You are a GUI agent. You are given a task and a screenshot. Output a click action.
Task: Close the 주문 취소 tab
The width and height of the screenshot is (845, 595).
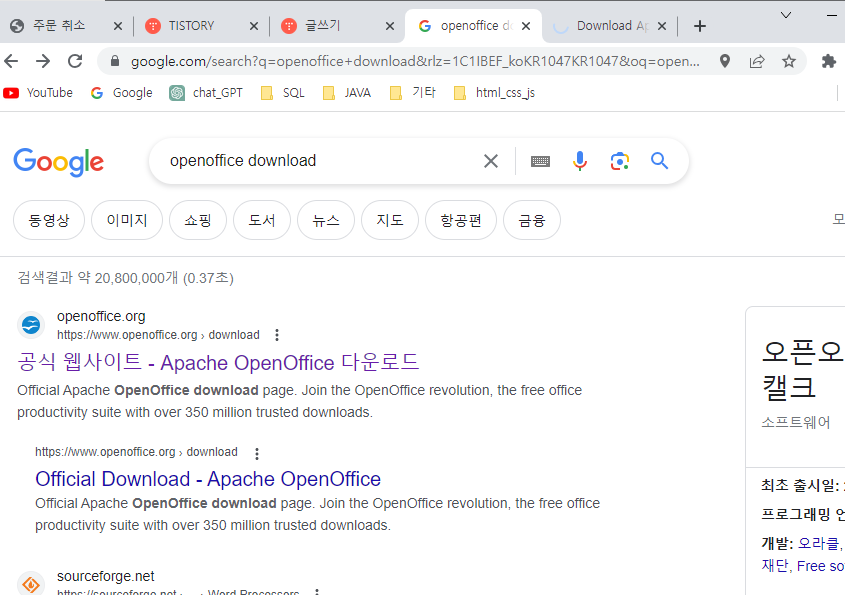click(118, 26)
